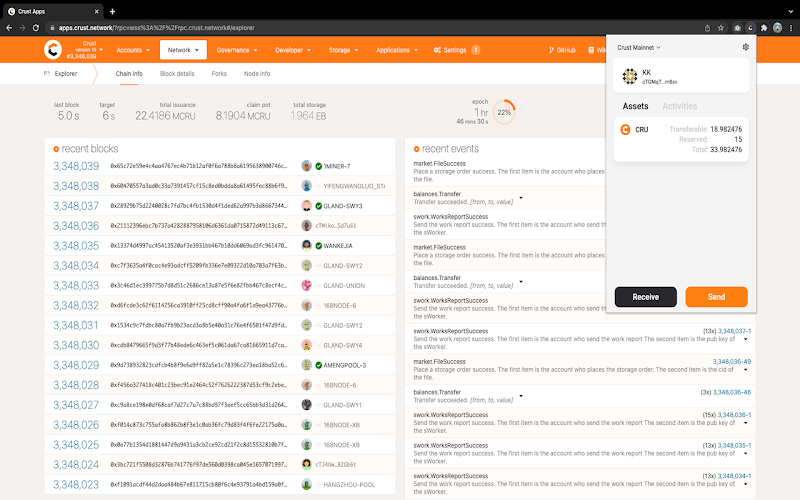
Task: Open Chrome three-dot menu
Action: [791, 28]
